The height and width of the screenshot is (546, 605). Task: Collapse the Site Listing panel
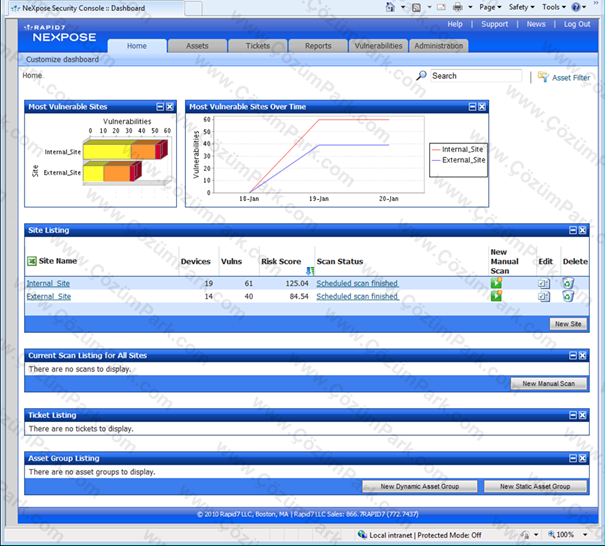click(x=573, y=230)
